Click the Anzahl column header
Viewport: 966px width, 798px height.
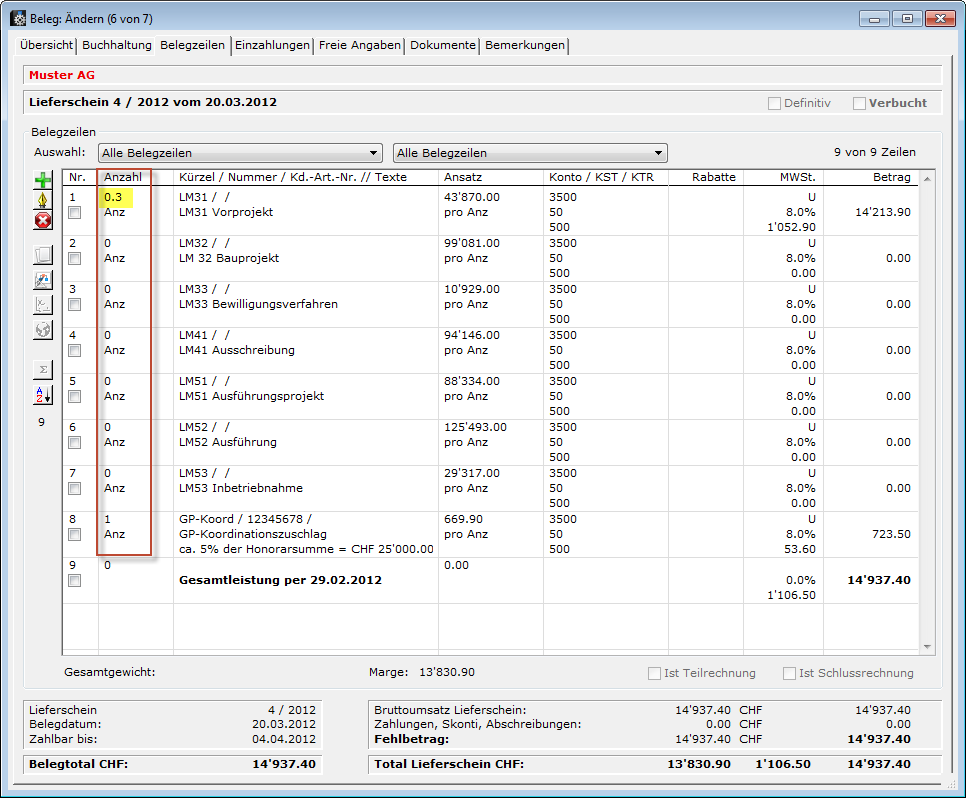123,177
